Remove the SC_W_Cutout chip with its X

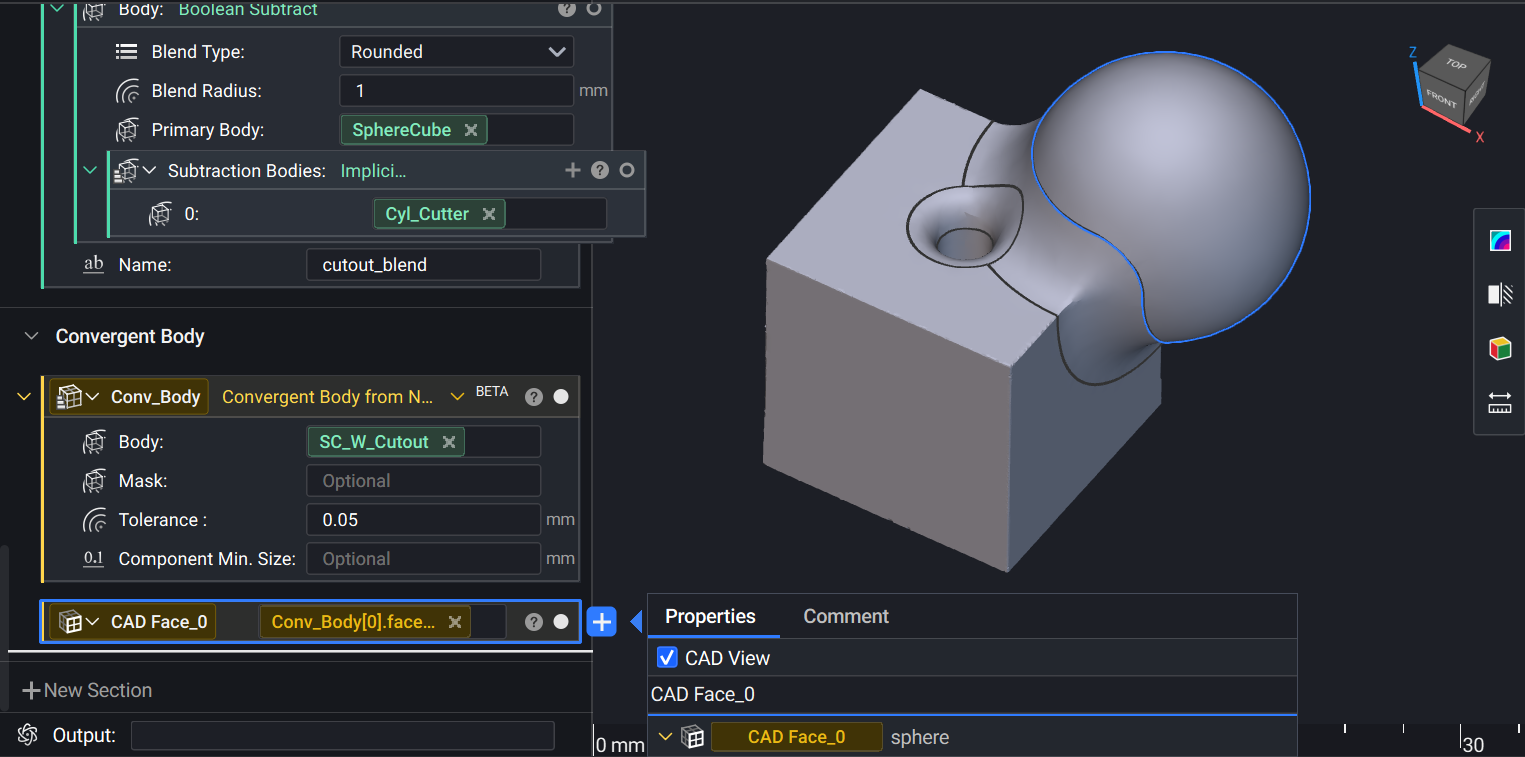(x=449, y=441)
